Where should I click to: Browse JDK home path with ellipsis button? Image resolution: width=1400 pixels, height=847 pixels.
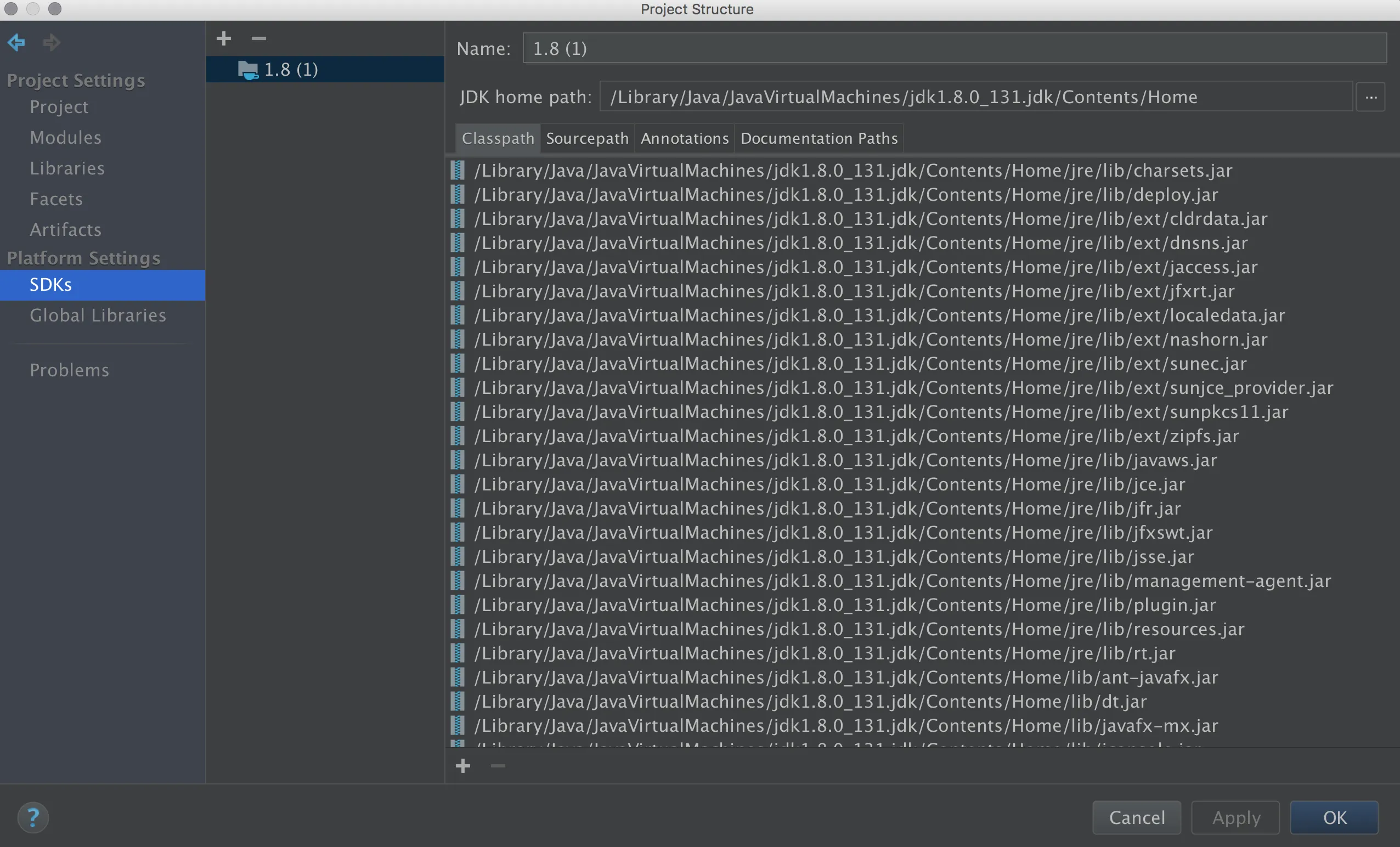tap(1370, 97)
